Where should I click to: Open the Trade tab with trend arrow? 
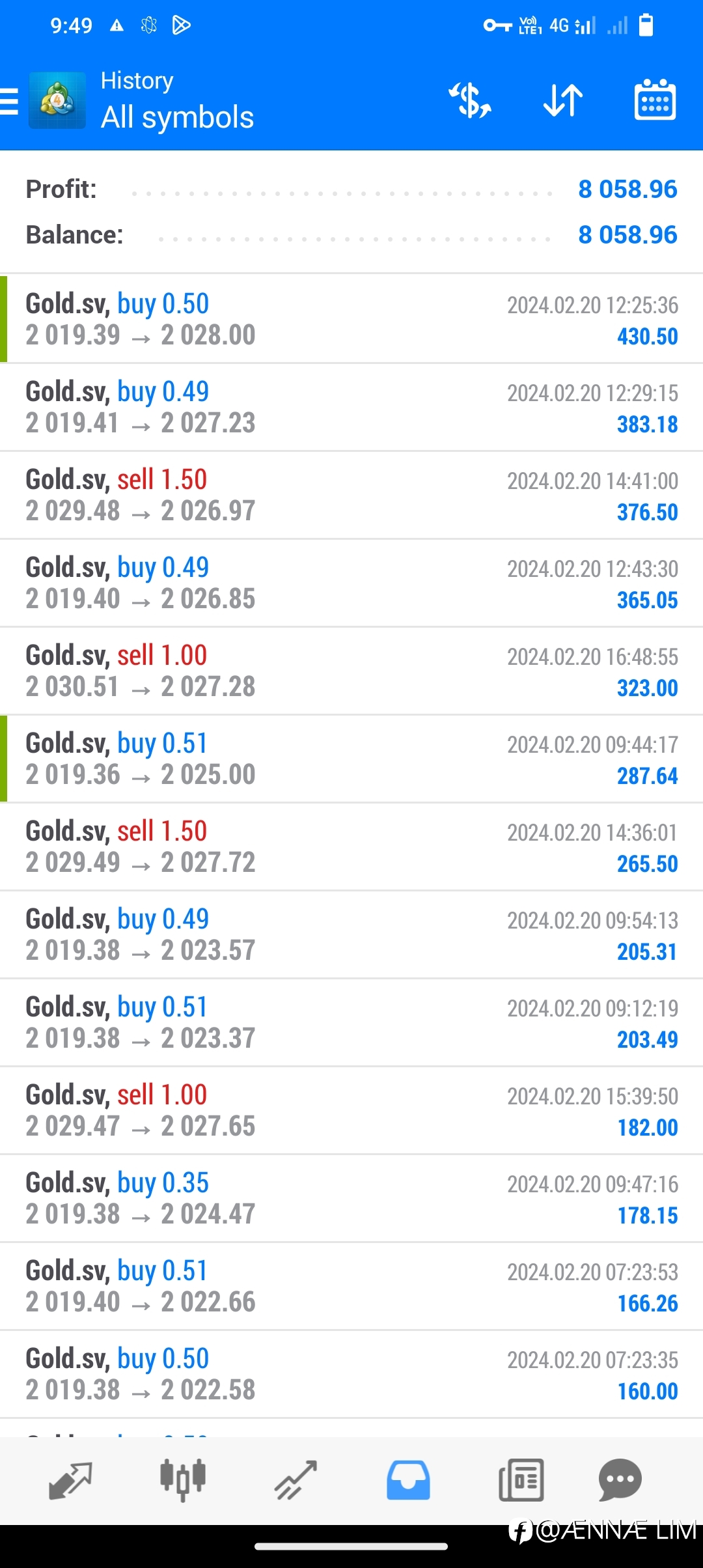pyautogui.click(x=296, y=1480)
